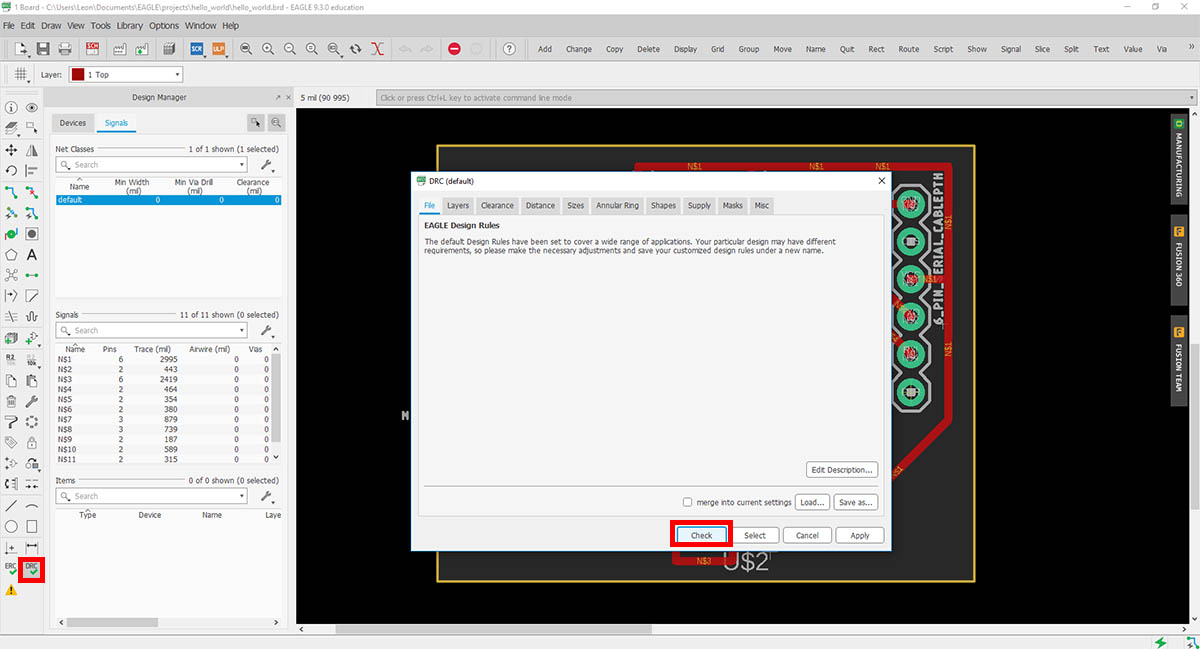The height and width of the screenshot is (649, 1200).
Task: Click the red X ratsnest-cancel icon in top toolbar
Action: click(377, 49)
